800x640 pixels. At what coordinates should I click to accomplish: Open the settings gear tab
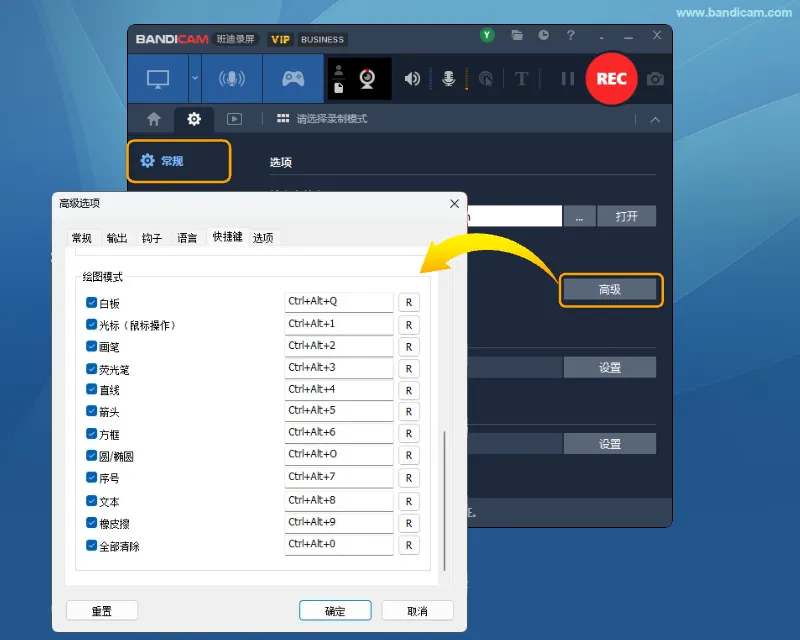click(x=194, y=119)
